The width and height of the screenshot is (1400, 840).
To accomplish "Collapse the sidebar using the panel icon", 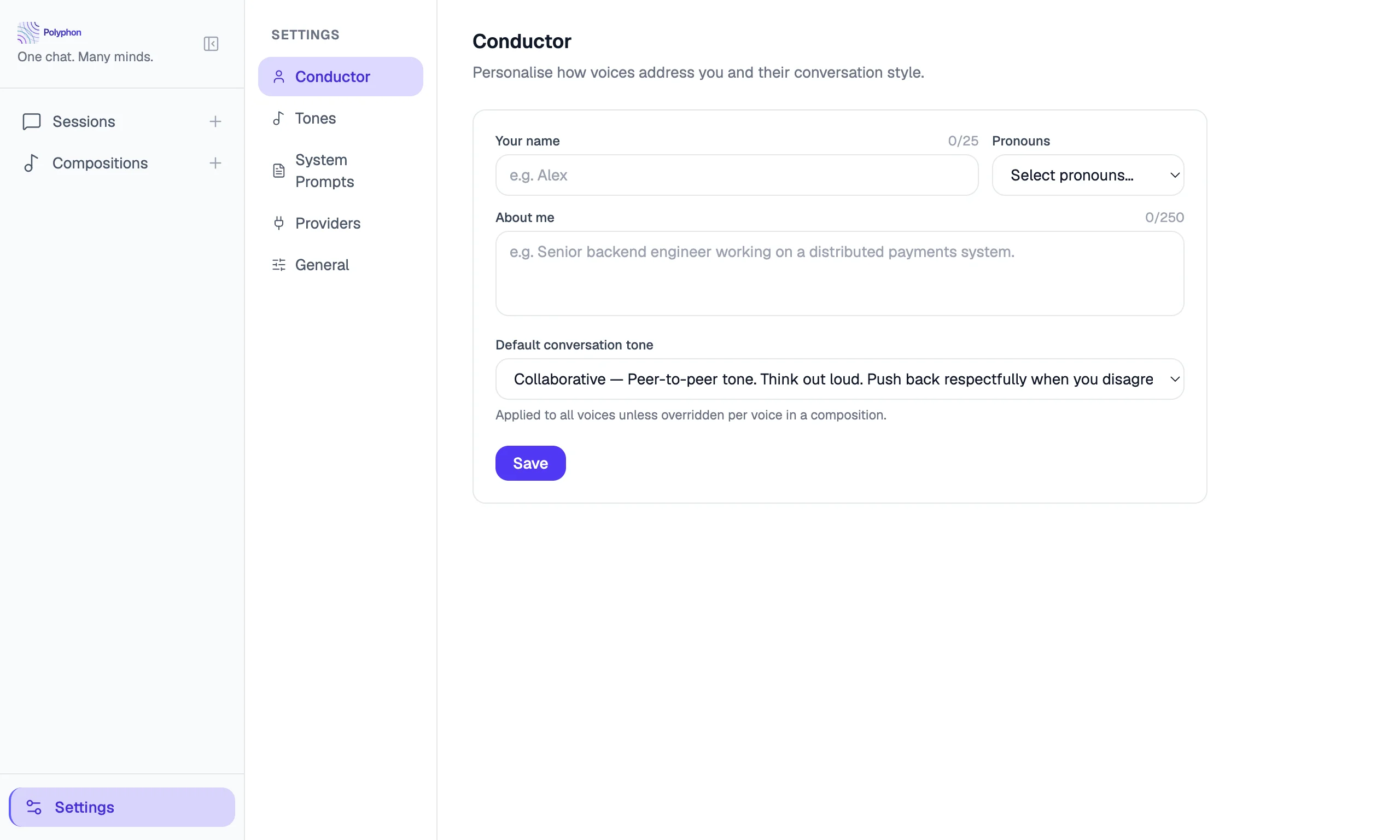I will [211, 44].
